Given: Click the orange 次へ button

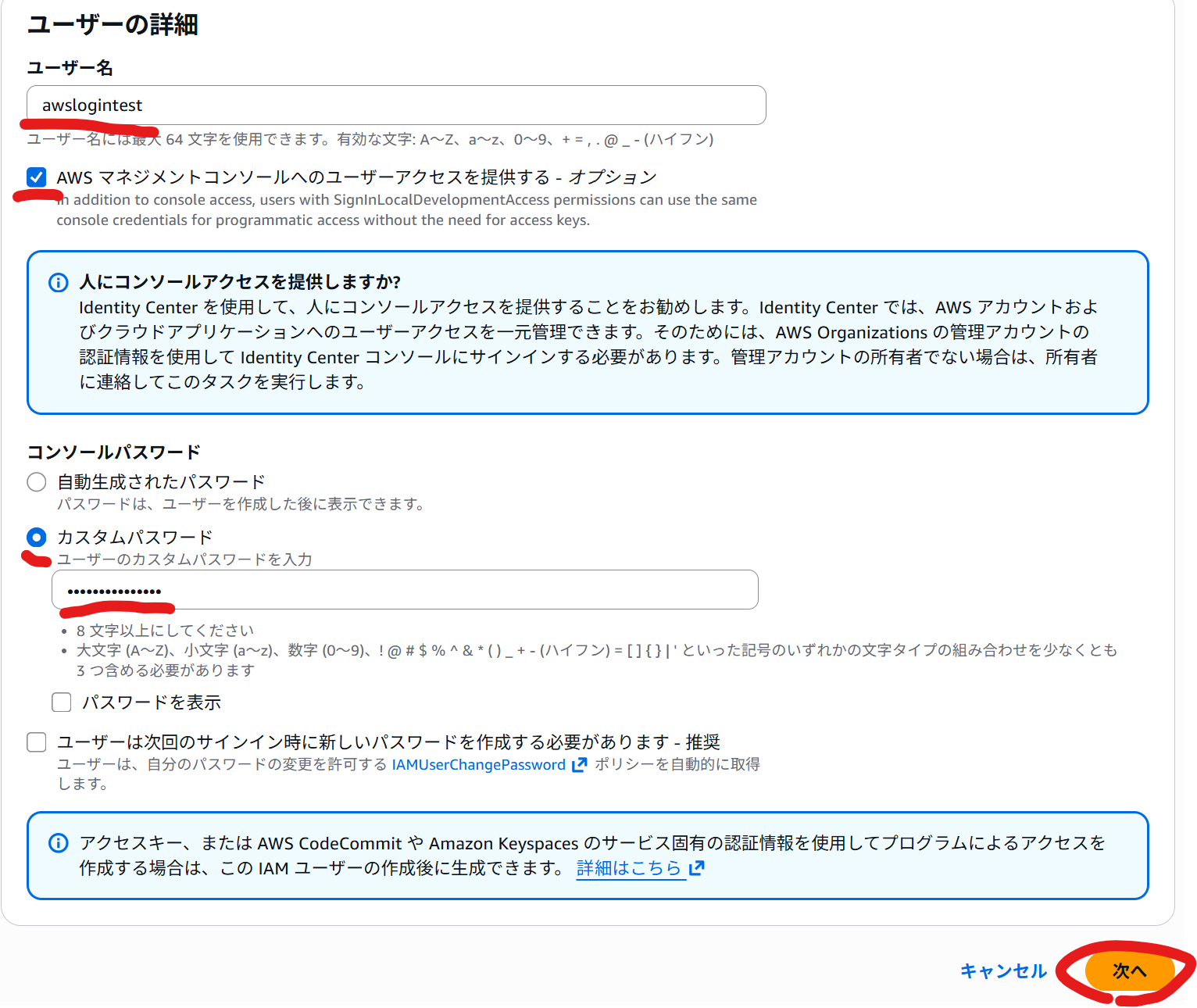Looking at the screenshot, I should (x=1130, y=971).
